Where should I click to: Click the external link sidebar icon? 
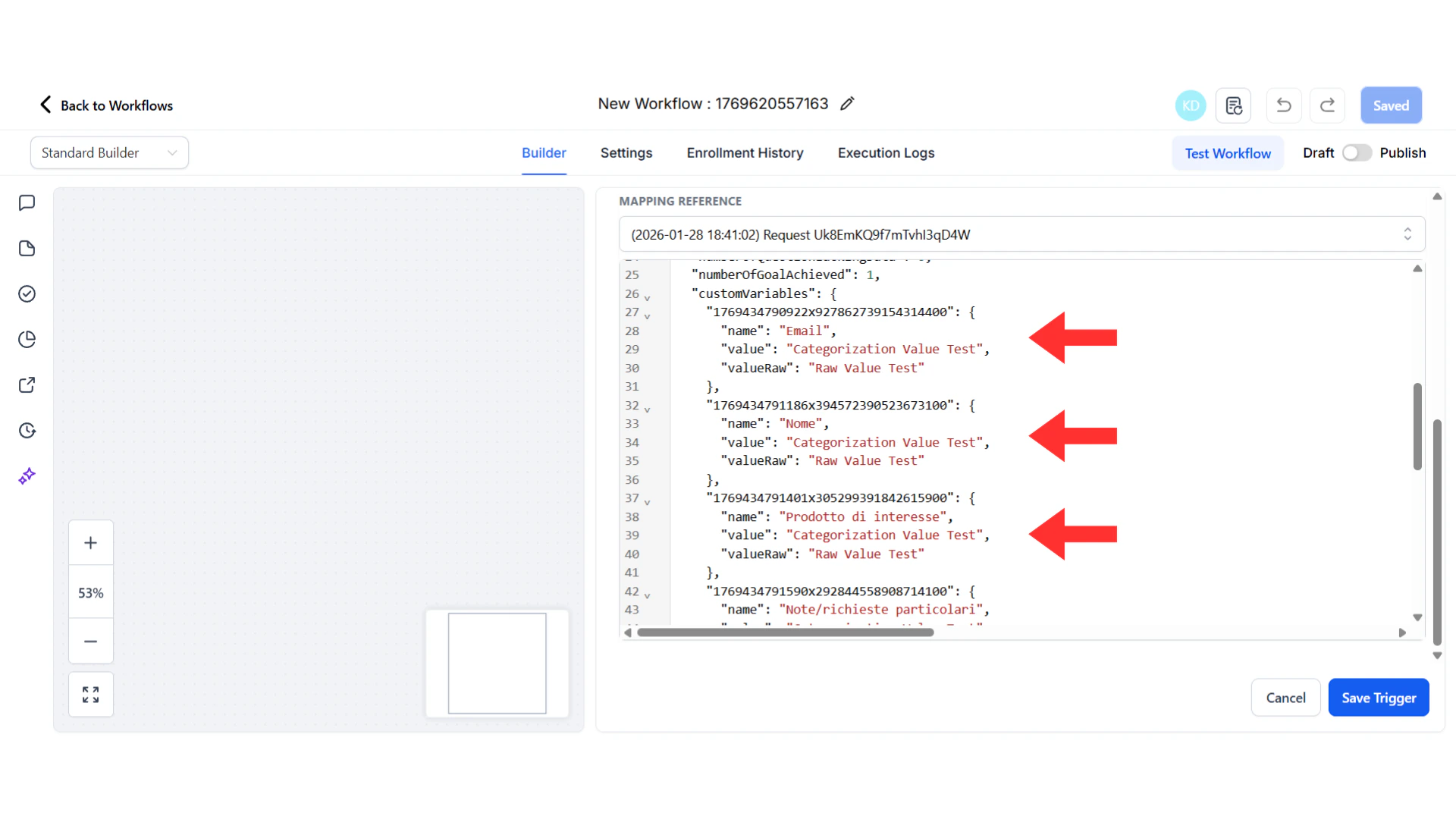click(27, 384)
